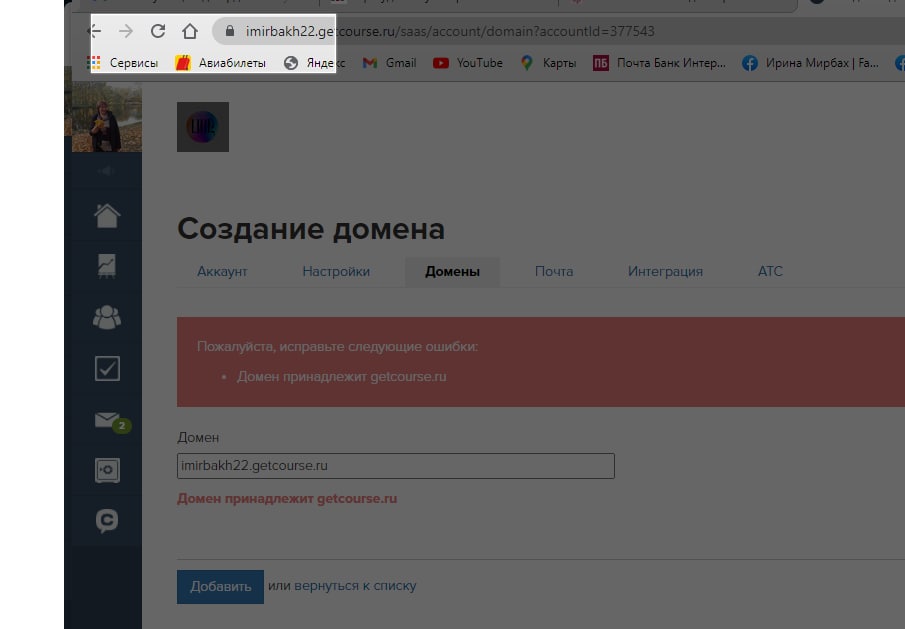Reload the page with refresh icon
The height and width of the screenshot is (629, 905).
158,31
